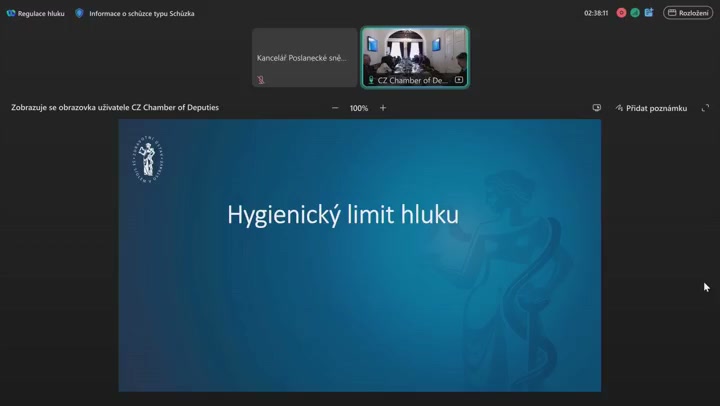Select the CZ Chamber of Deputies video tile
The height and width of the screenshot is (406, 720).
point(415,57)
